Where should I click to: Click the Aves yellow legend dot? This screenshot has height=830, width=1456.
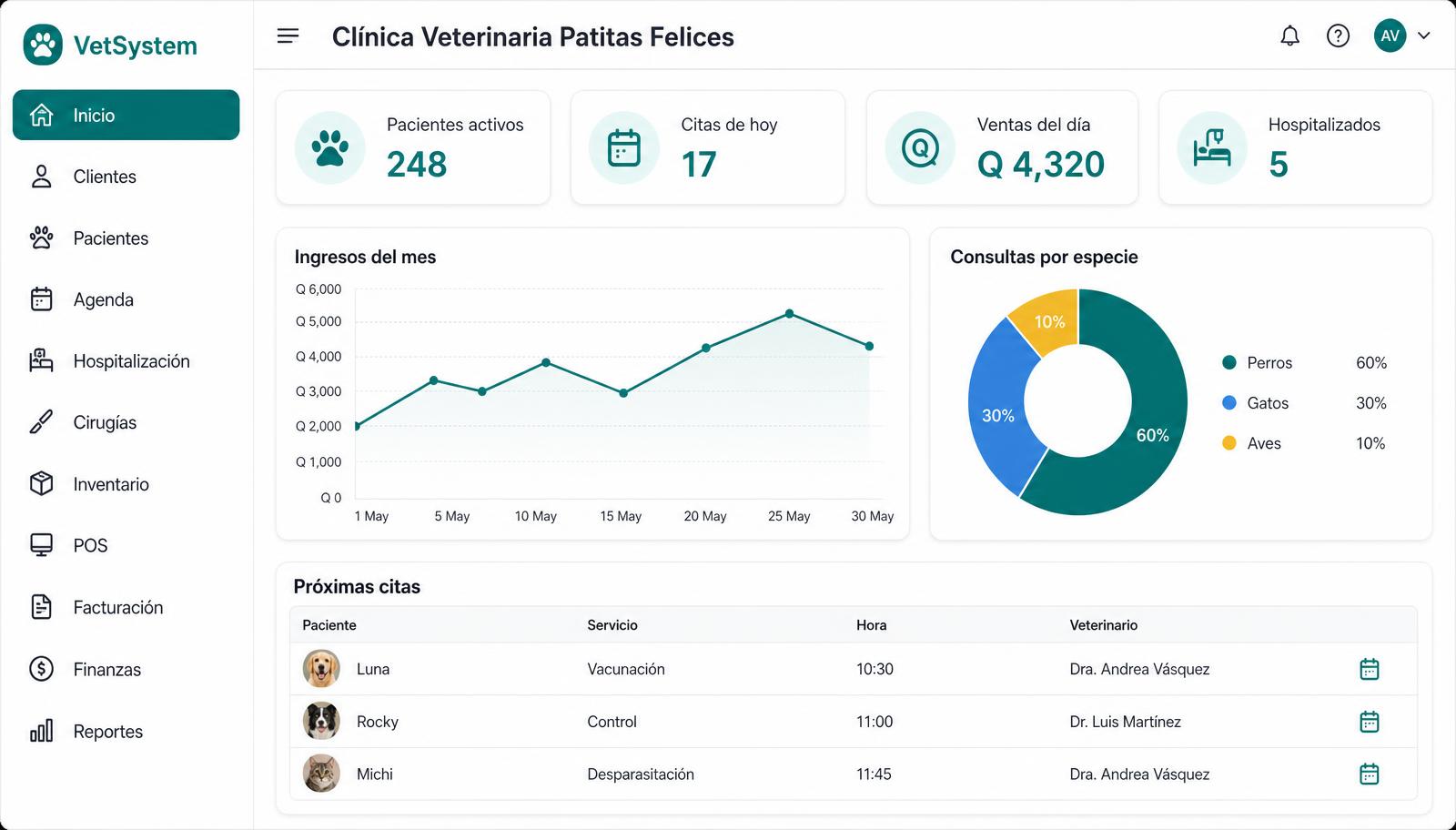point(1228,443)
